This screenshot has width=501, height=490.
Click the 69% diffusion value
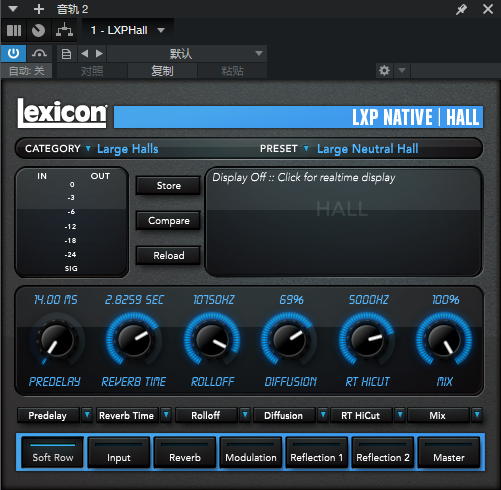click(291, 300)
